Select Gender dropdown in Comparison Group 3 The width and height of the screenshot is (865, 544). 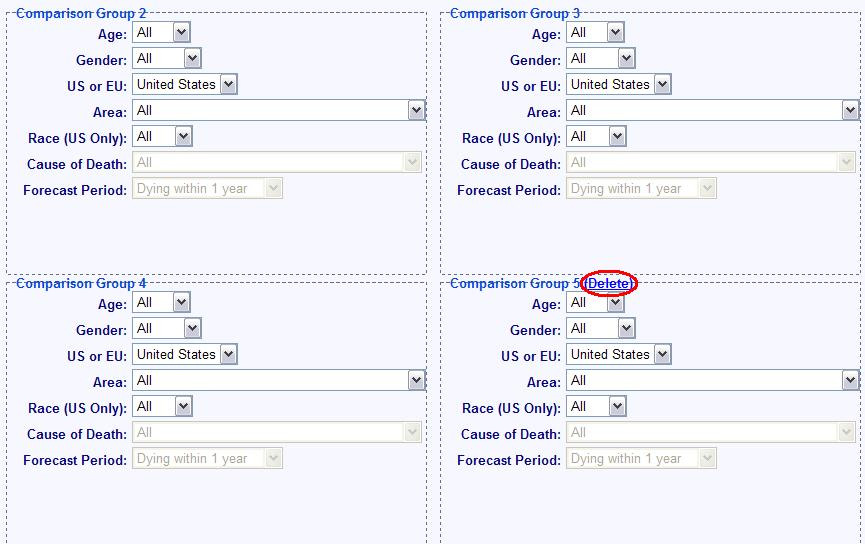[x=600, y=59]
